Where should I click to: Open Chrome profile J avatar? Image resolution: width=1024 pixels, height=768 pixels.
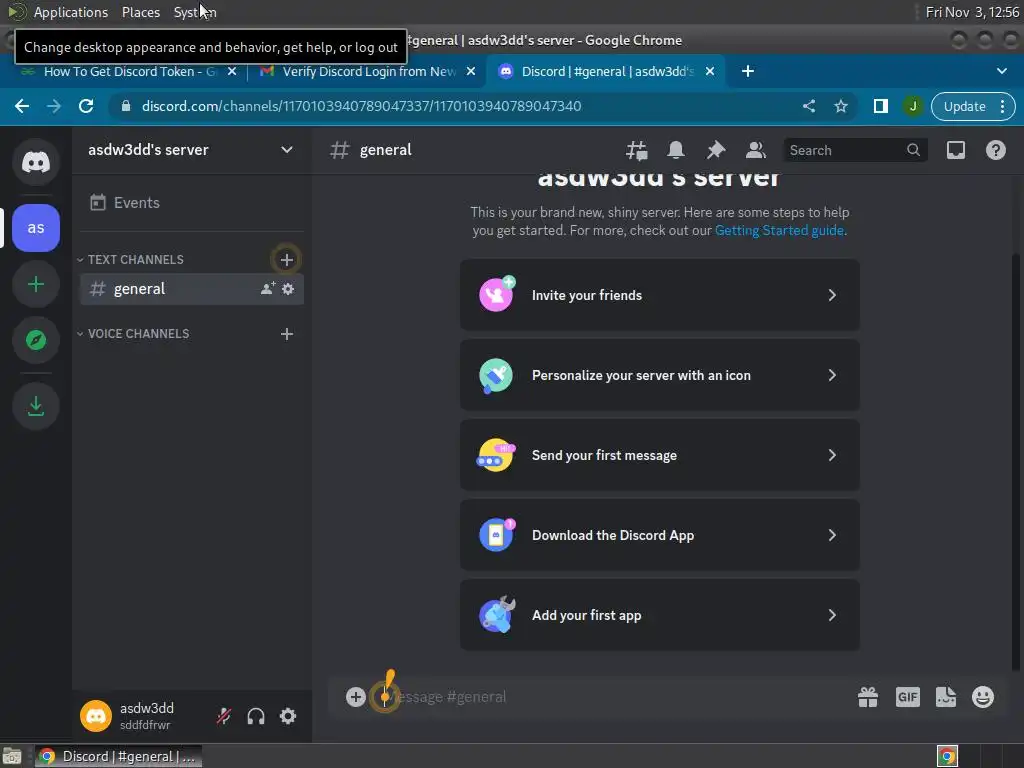click(913, 106)
